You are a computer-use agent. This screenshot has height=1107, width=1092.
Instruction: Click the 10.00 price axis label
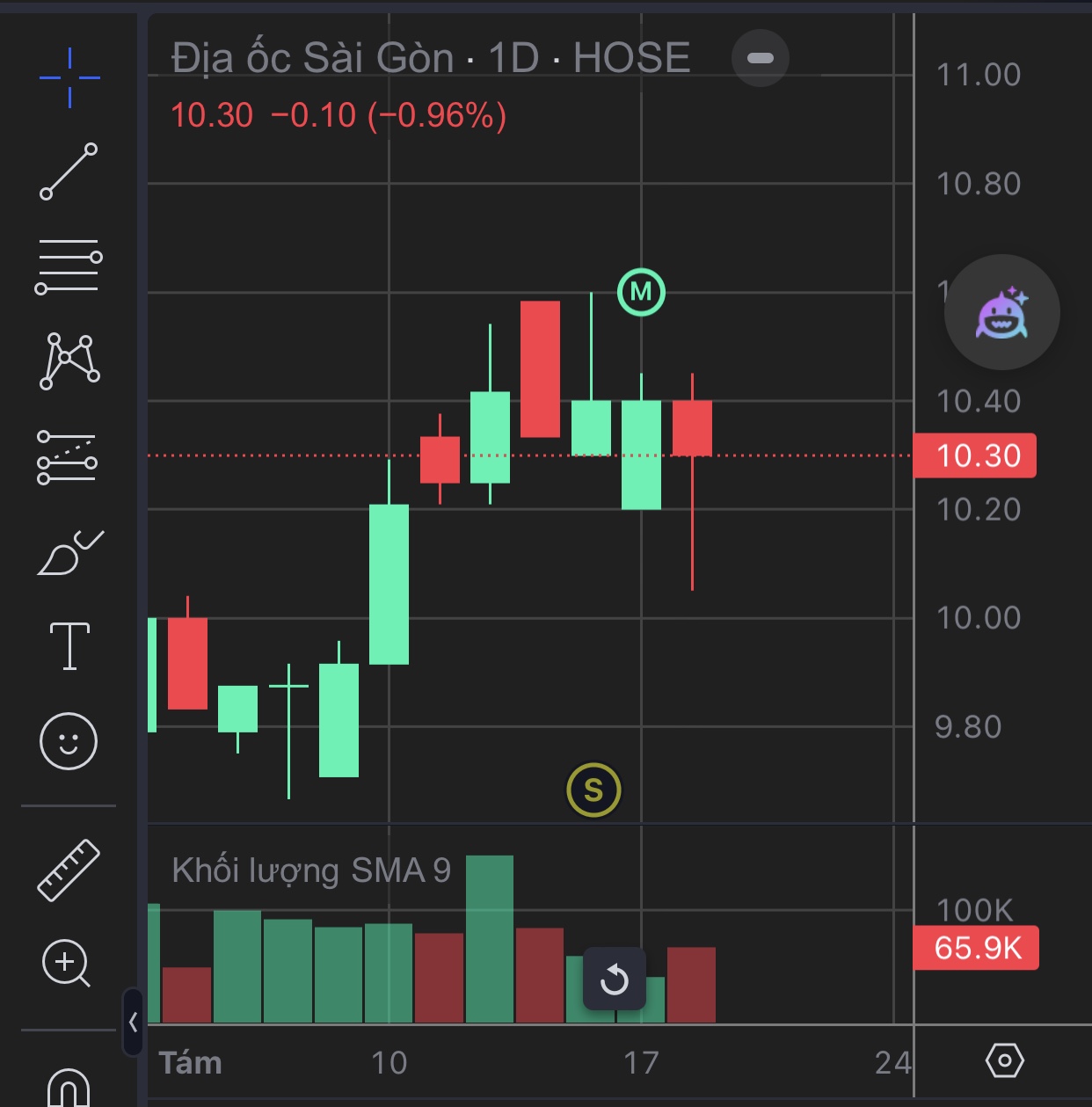(979, 617)
